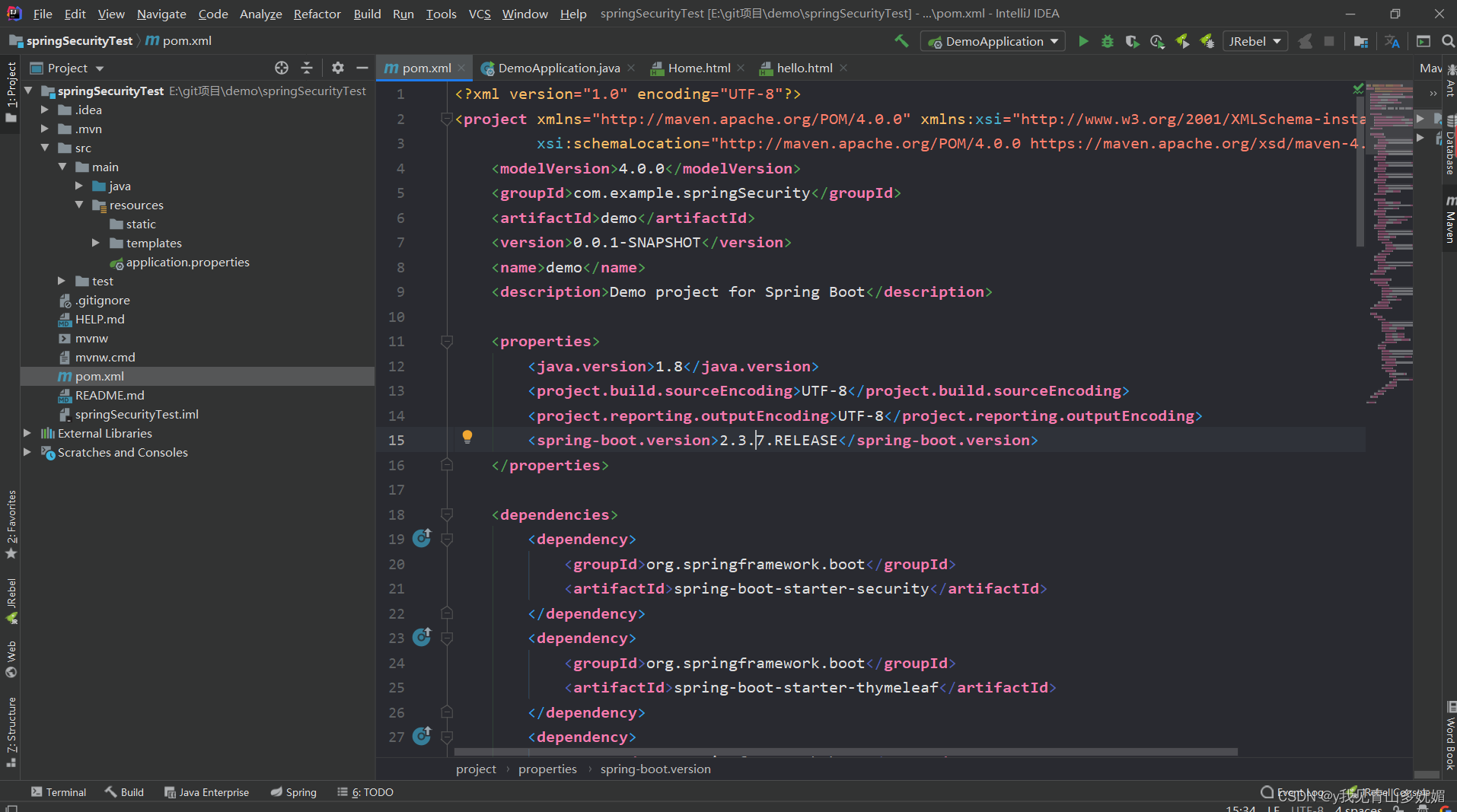1457x812 pixels.
Task: Click the Translate toolbar icon
Action: [x=1392, y=41]
